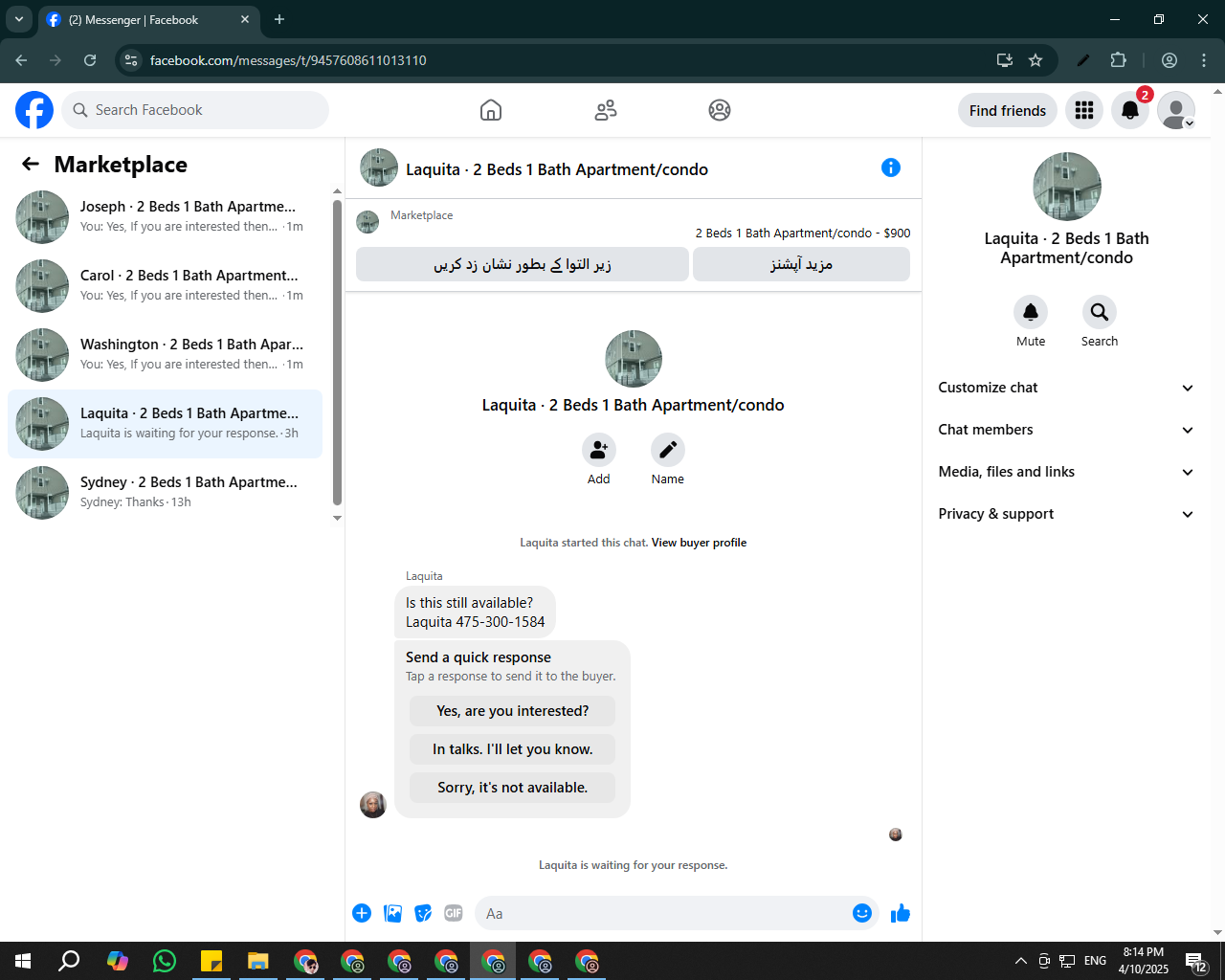Open the account profile avatar menu
Image resolution: width=1225 pixels, height=980 pixels.
[1176, 111]
